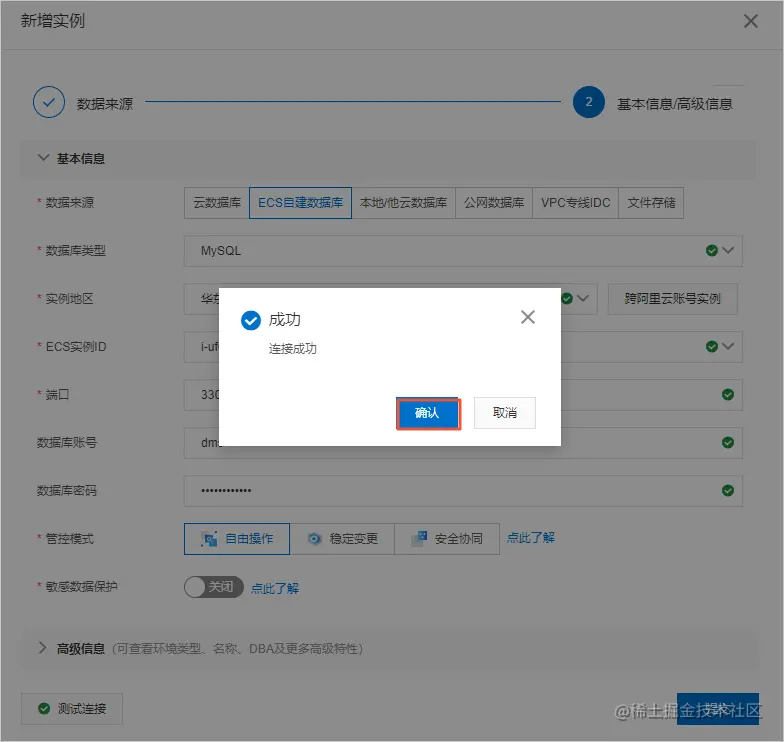
Task: Select 自由操作 control mode
Action: click(237, 539)
